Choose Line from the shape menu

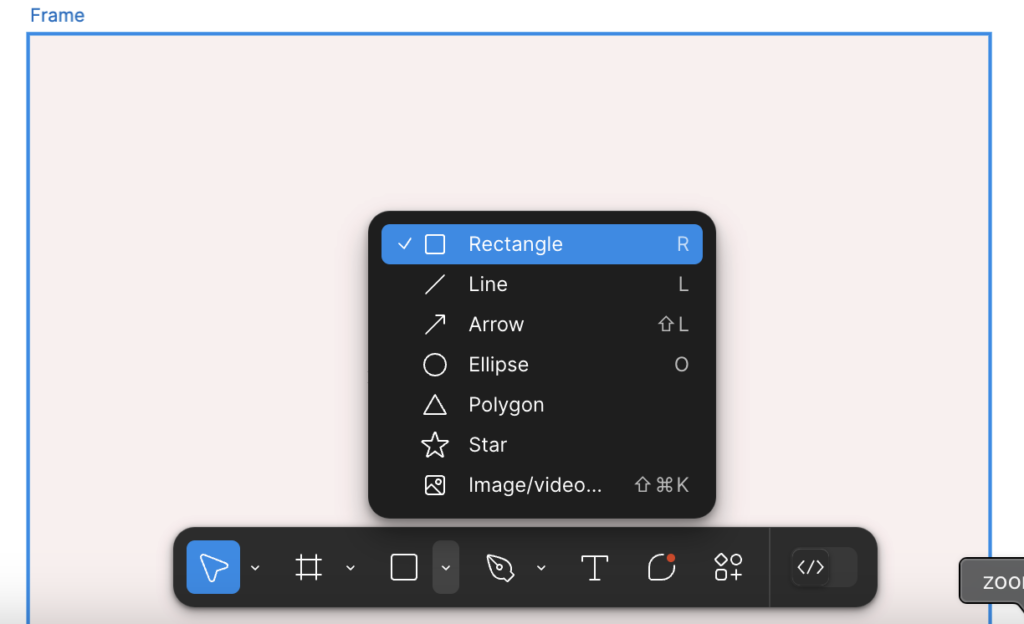pyautogui.click(x=542, y=285)
